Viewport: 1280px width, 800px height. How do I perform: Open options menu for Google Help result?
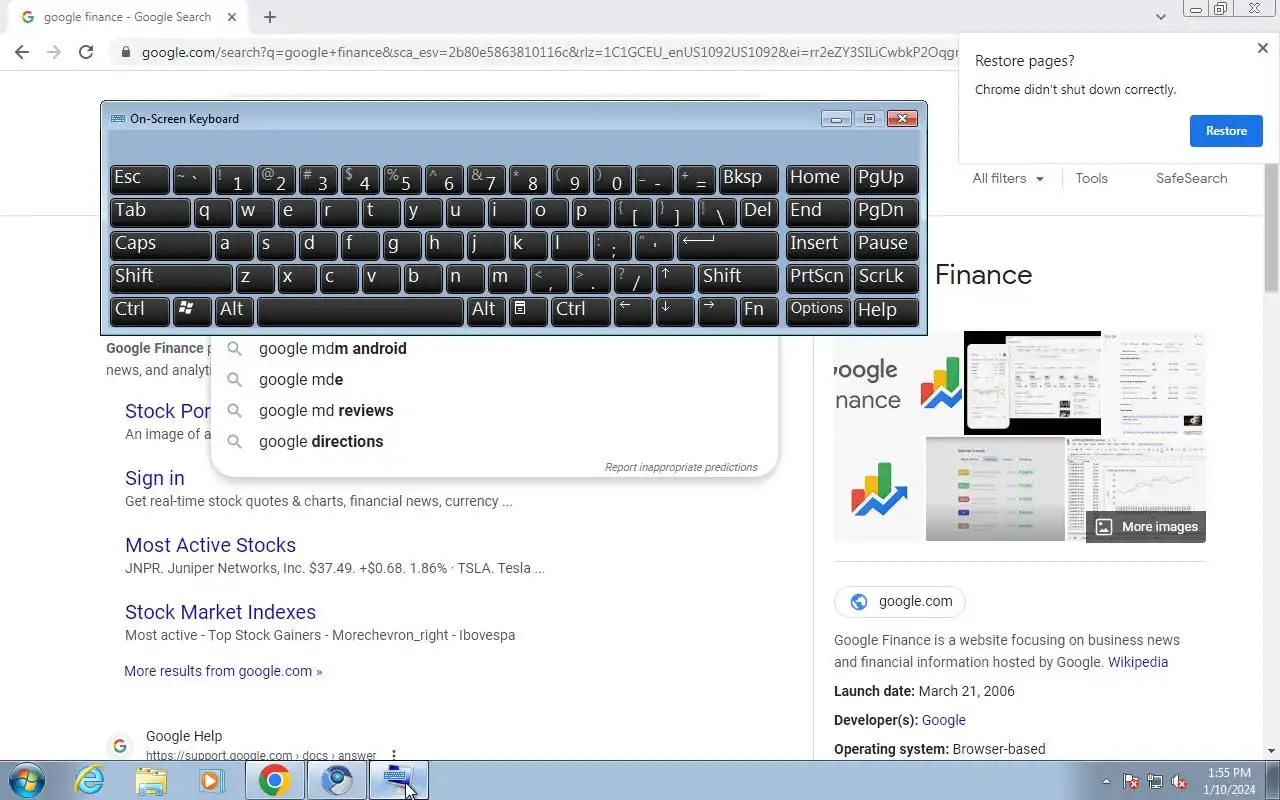394,756
